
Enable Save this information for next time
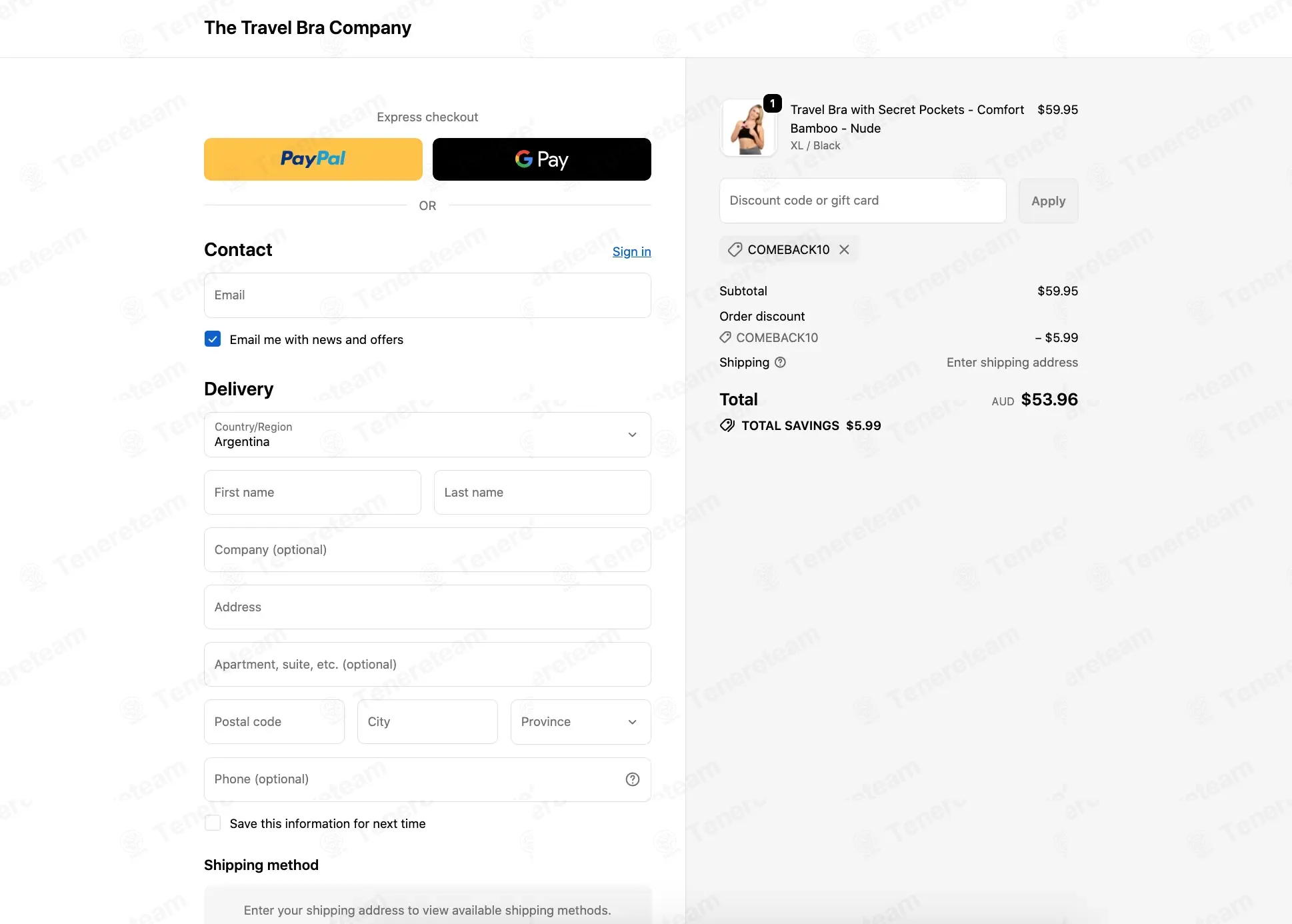213,823
